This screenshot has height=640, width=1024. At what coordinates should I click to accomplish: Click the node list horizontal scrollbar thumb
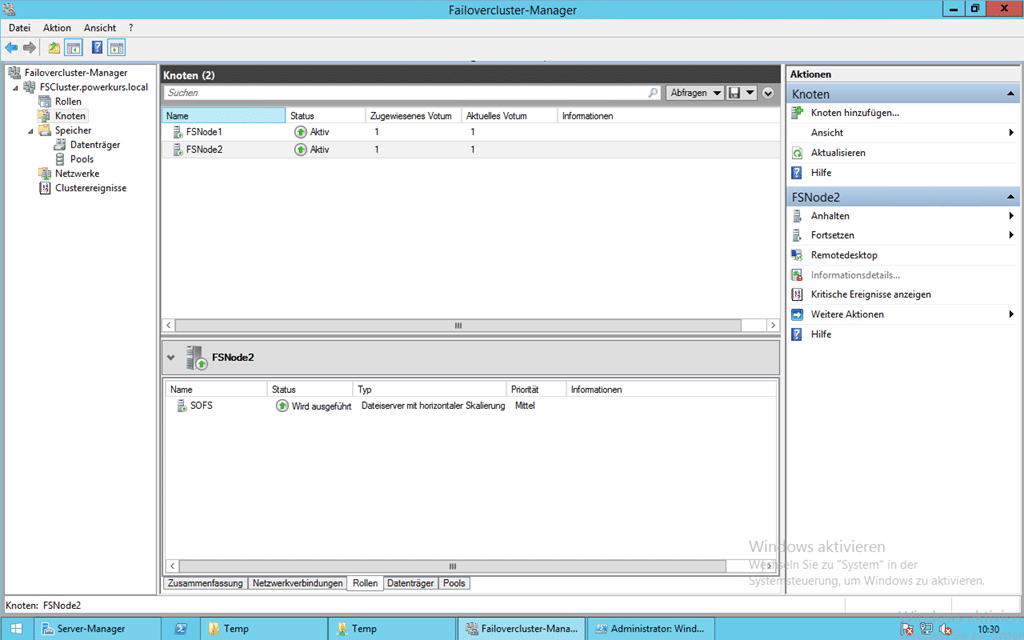(x=458, y=325)
